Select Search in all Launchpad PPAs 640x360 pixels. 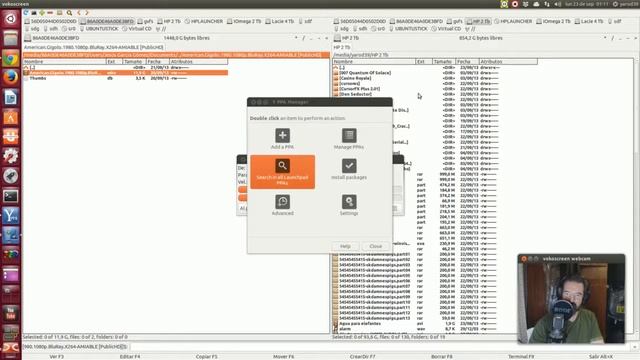point(282,172)
